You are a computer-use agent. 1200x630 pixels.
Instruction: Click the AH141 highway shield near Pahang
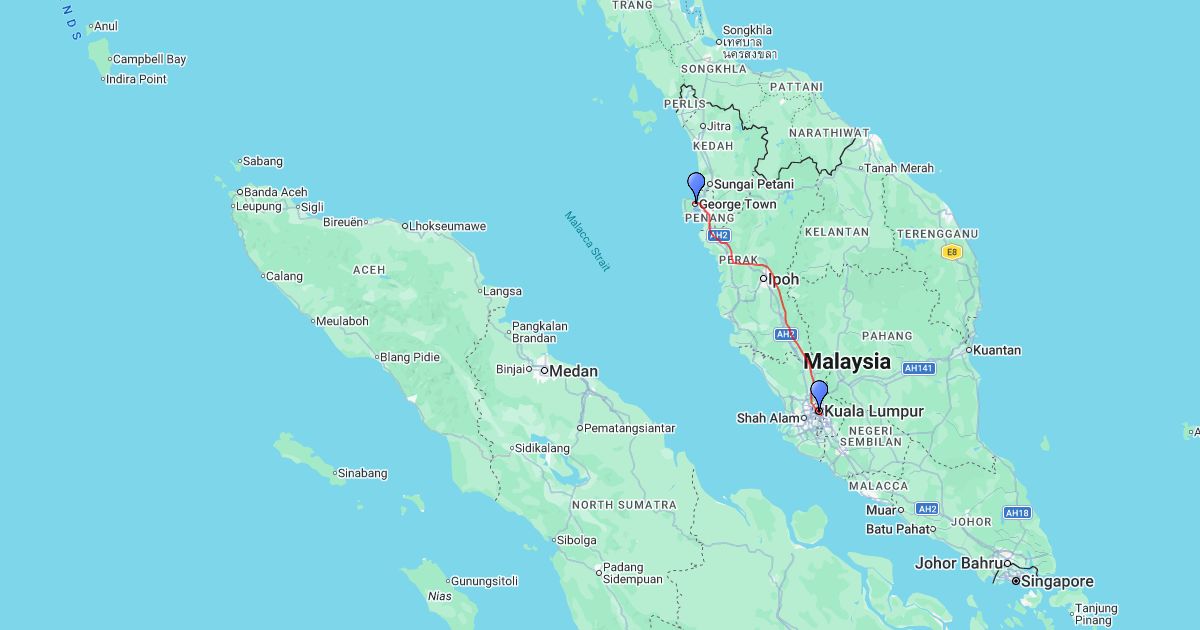[917, 368]
